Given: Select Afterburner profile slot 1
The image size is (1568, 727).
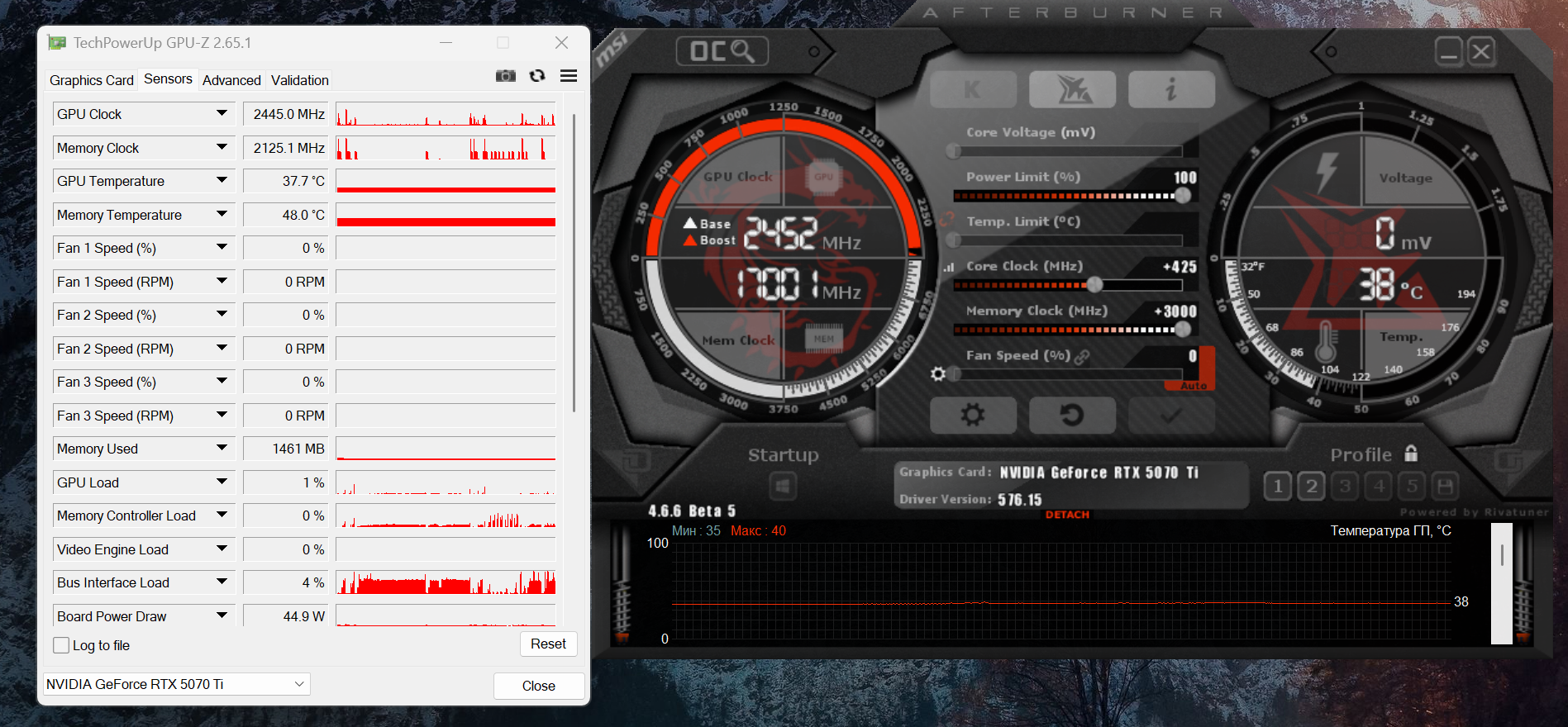Looking at the screenshot, I should point(1278,487).
